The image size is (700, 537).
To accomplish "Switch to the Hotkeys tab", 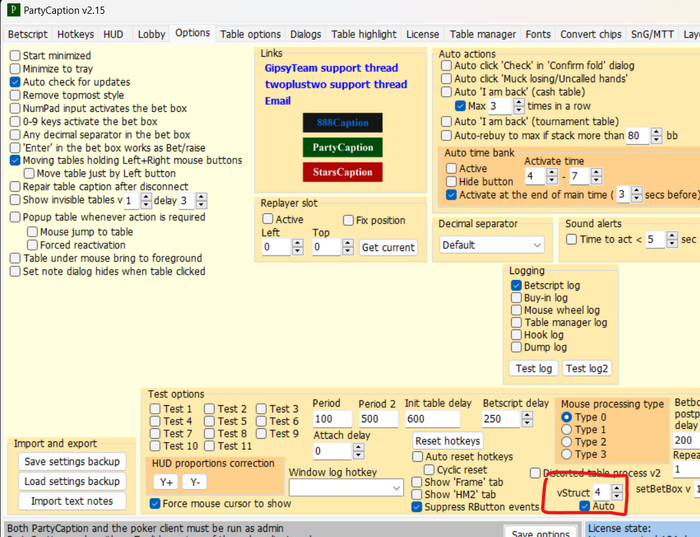I will point(75,33).
